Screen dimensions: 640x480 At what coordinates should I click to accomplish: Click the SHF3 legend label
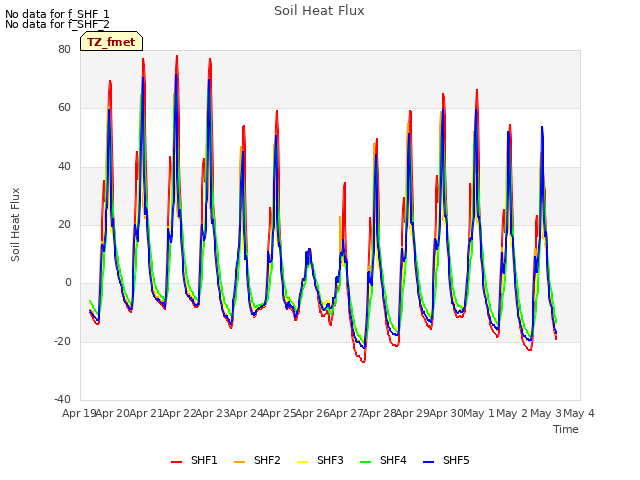pos(330,460)
